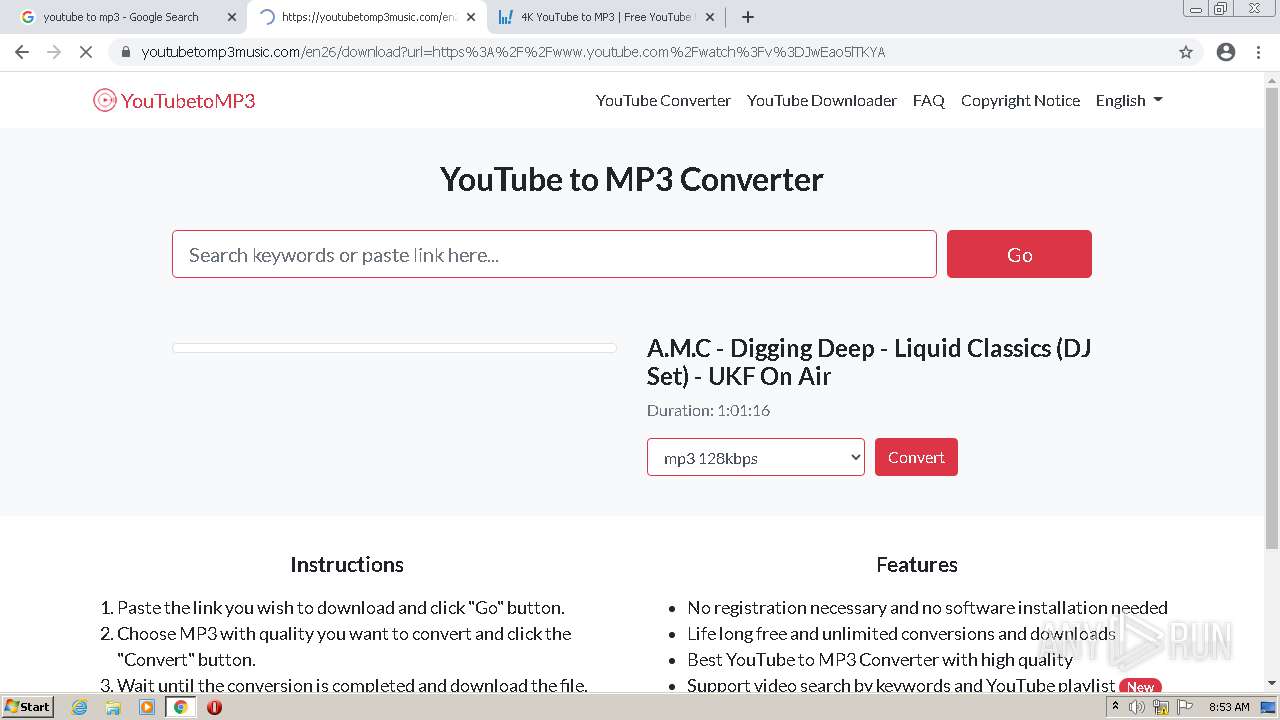The width and height of the screenshot is (1280, 720).
Task: Open YouTube Downloader nav link
Action: point(822,100)
